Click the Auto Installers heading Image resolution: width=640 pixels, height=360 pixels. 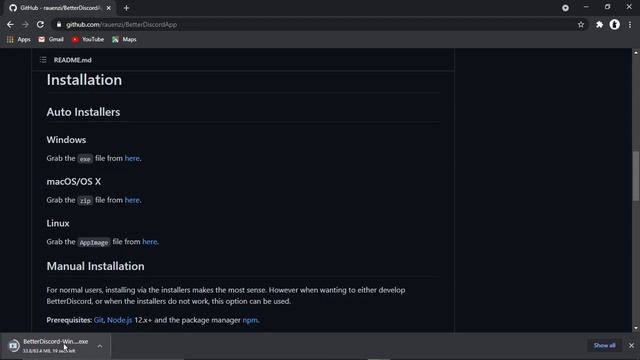point(83,112)
